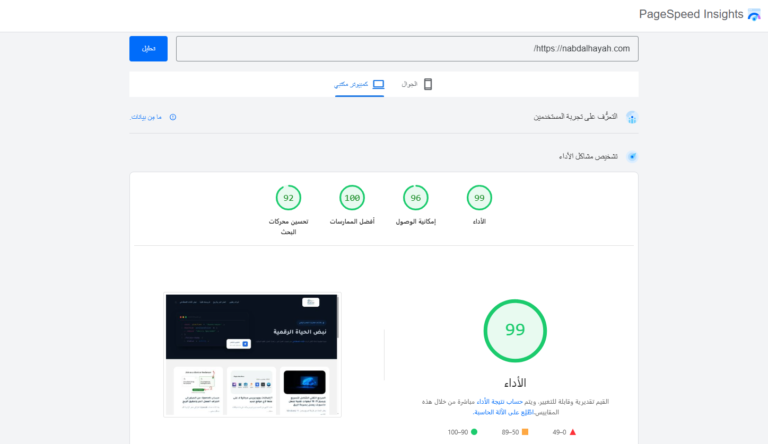Click the laptop icon in tabs
Image resolution: width=768 pixels, height=444 pixels.
pos(379,84)
